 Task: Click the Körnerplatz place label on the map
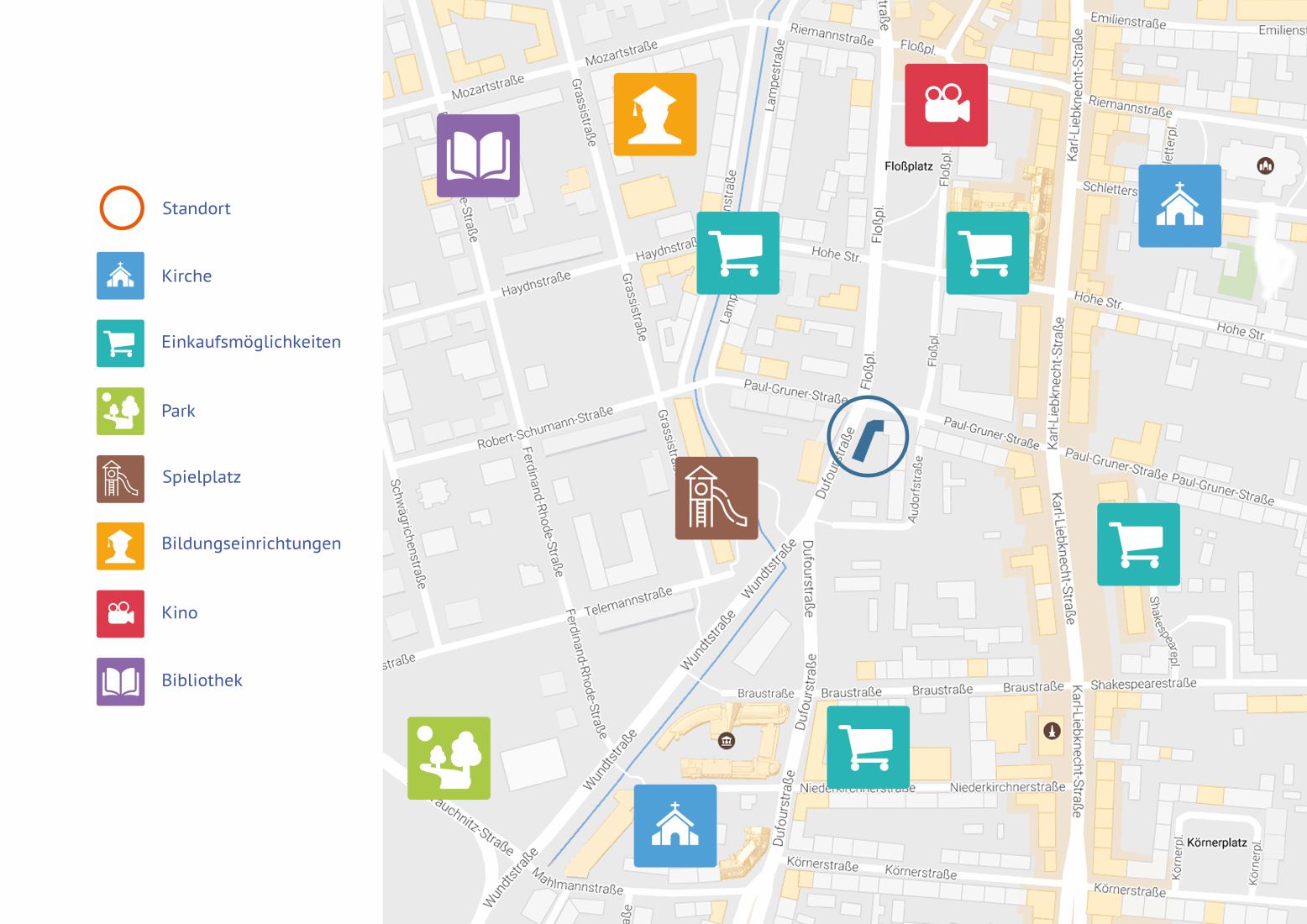click(1216, 842)
